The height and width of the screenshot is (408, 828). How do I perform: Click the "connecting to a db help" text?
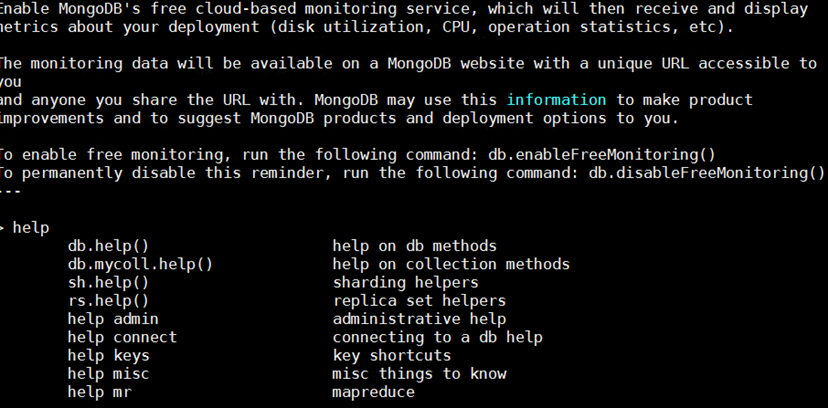(x=438, y=337)
